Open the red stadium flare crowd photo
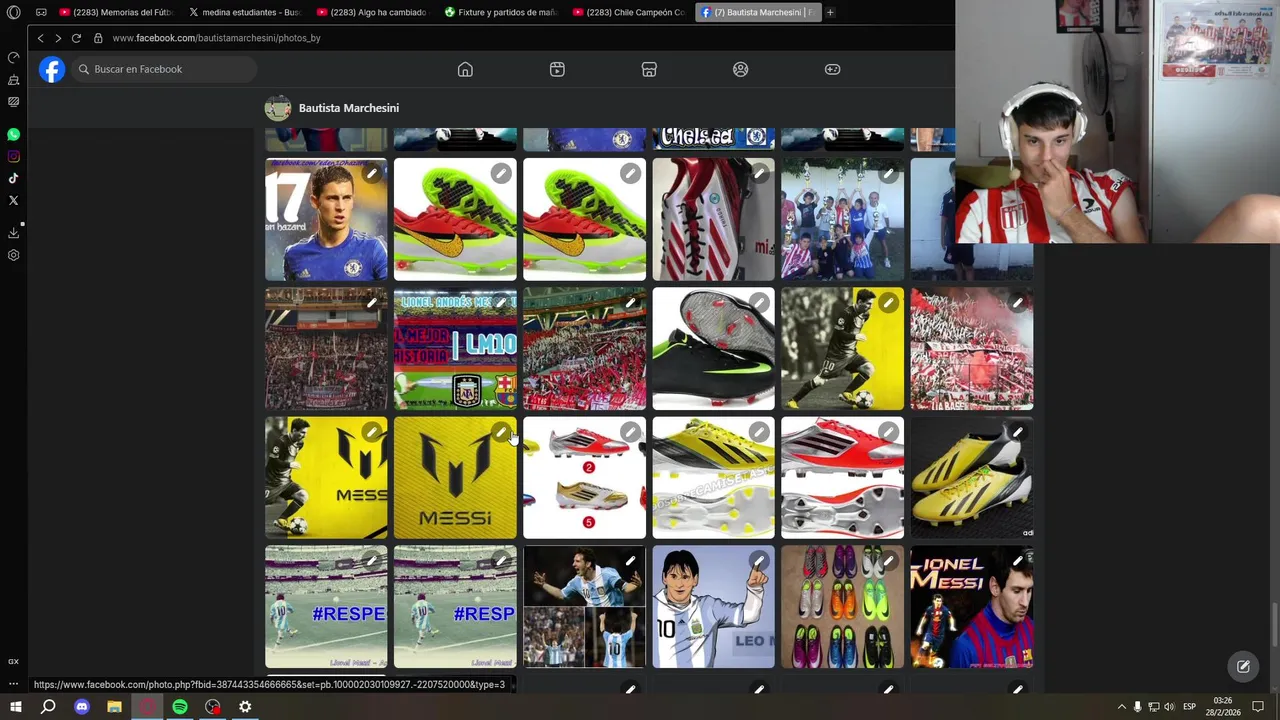Screen dimensions: 1280x720 971,348
